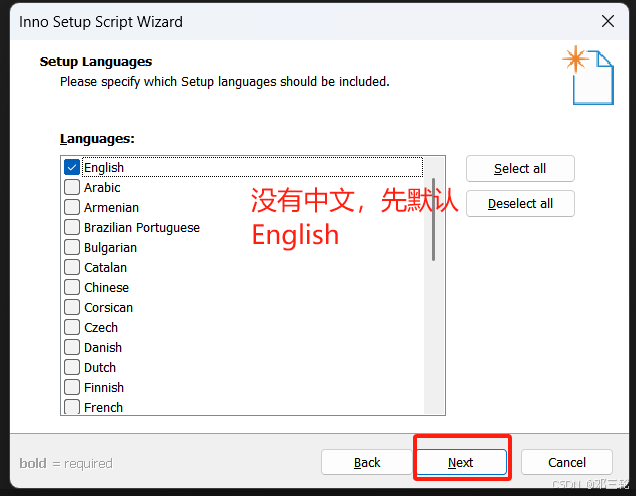Tick the French language checkbox
Screen dimensions: 636x496
[72, 407]
